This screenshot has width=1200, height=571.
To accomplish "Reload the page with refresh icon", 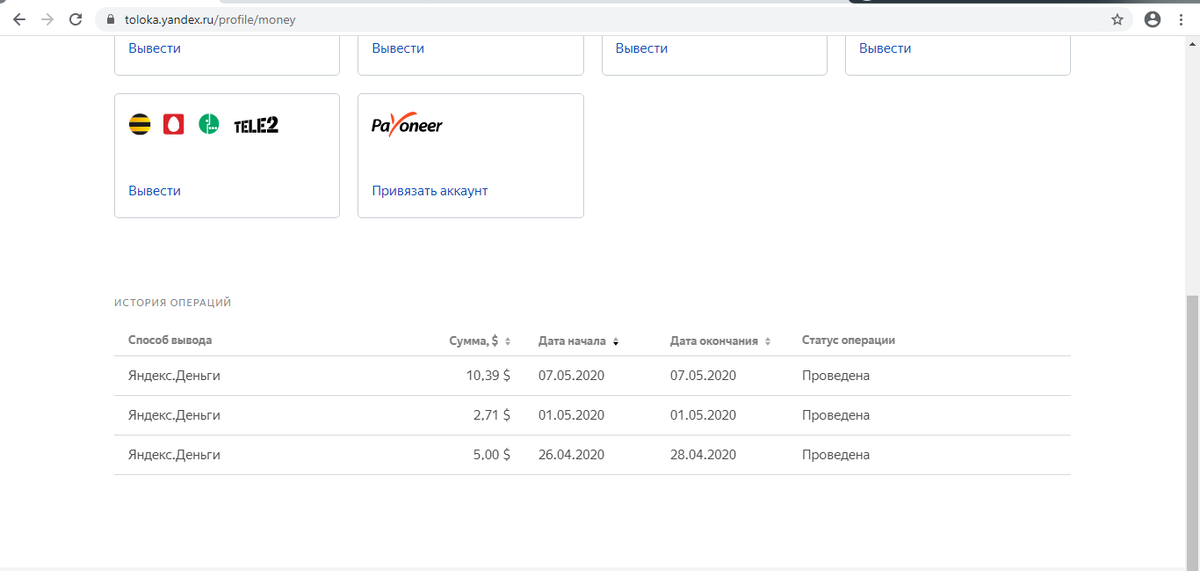I will pos(76,19).
